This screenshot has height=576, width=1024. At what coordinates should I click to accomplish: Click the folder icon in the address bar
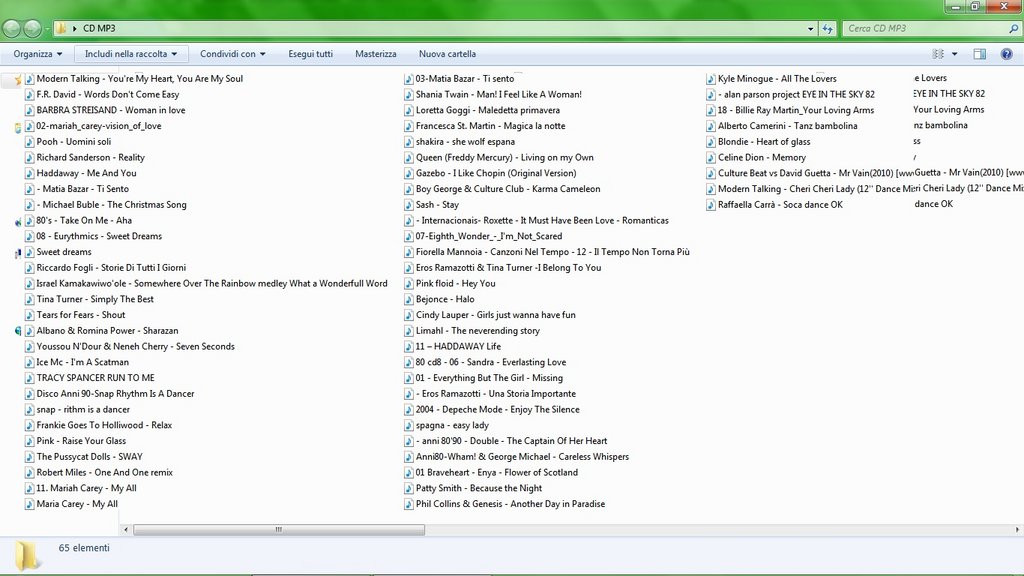(x=61, y=28)
